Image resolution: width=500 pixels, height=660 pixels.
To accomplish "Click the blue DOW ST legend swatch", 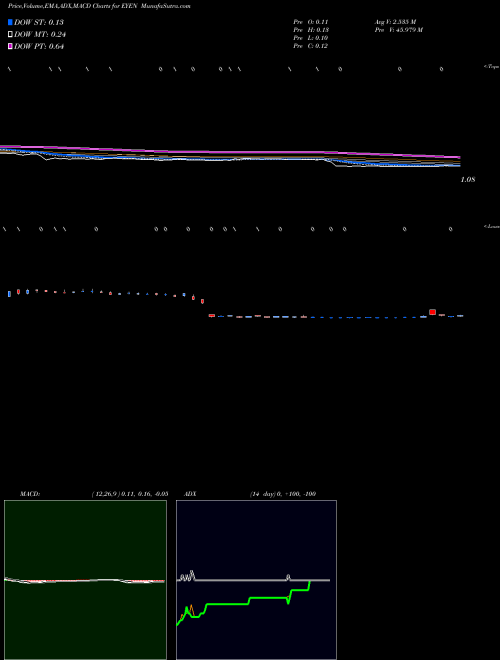I will pos(10,22).
